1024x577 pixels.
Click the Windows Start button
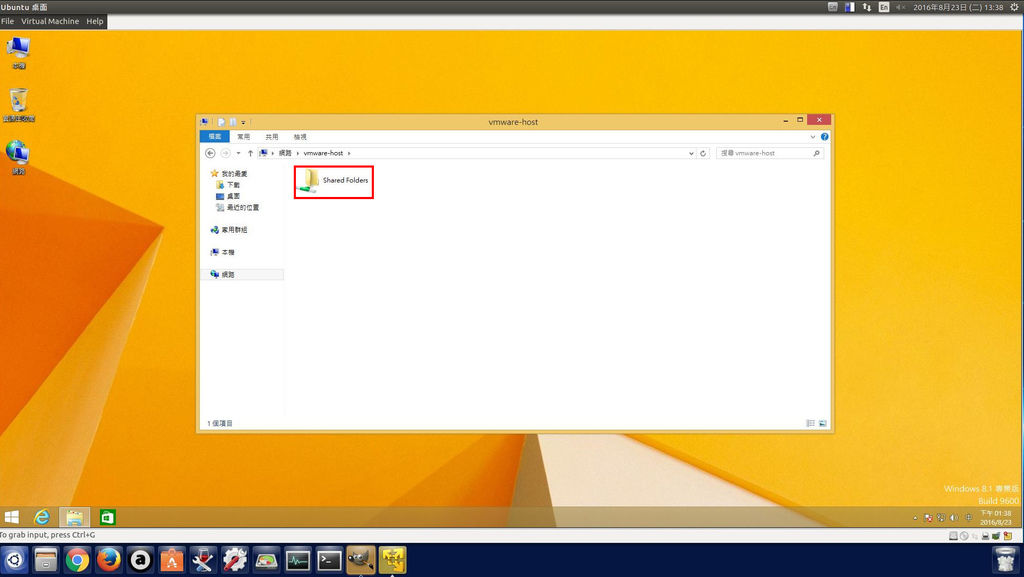(12, 518)
